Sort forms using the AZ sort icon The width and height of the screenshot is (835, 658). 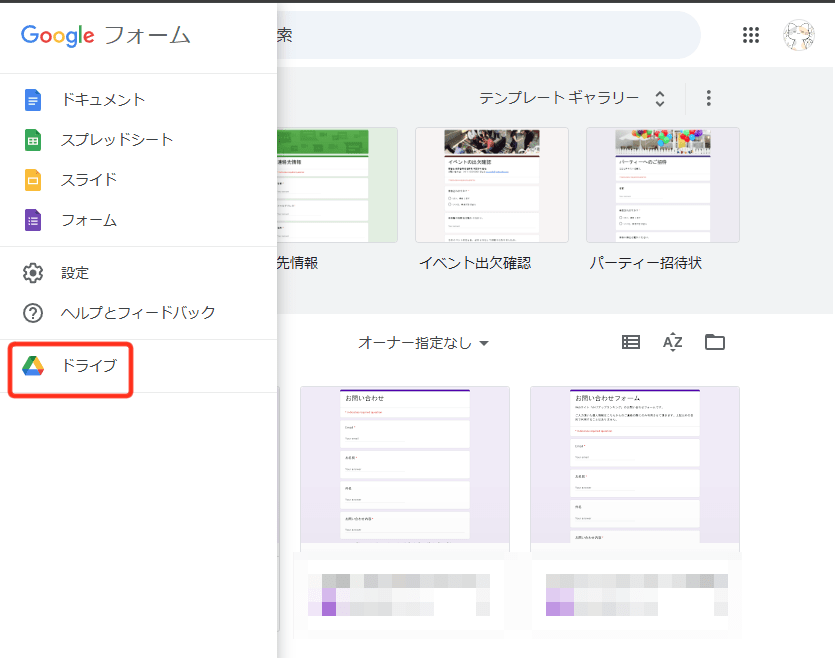(672, 342)
